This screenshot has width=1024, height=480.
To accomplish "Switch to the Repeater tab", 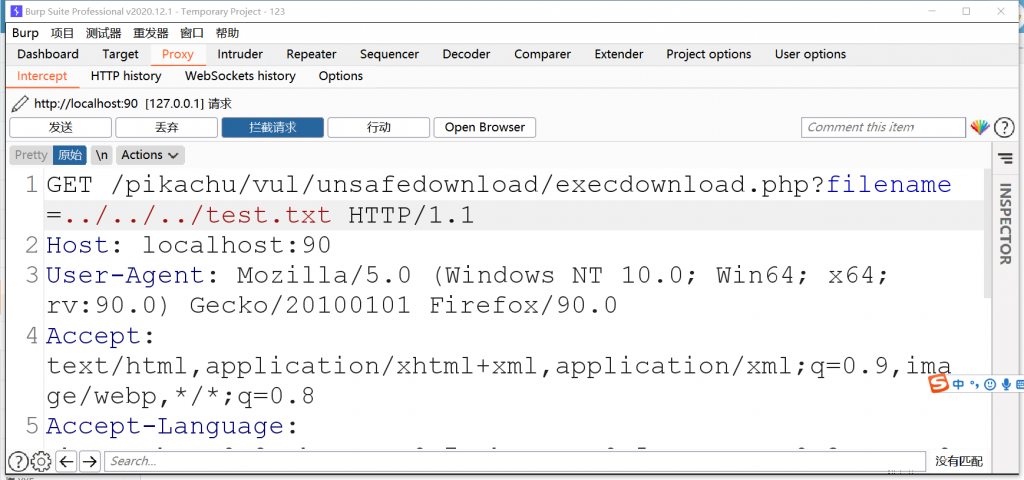I will (312, 54).
